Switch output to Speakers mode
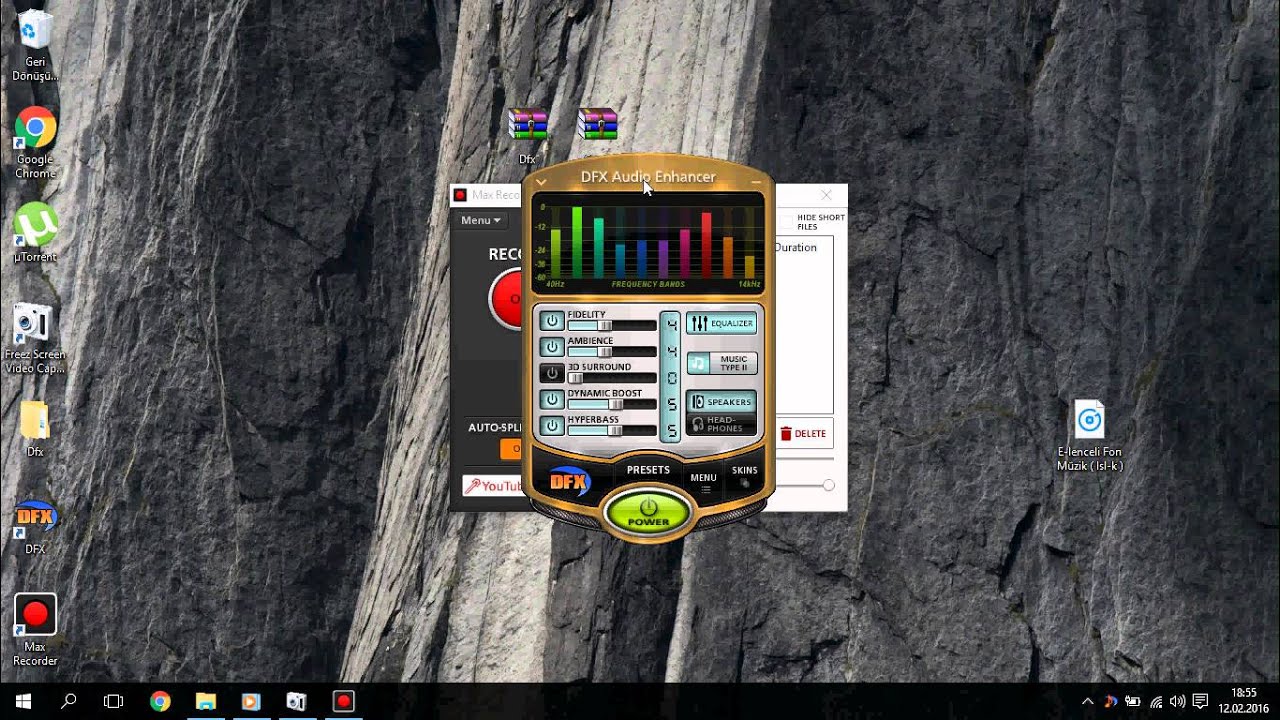Viewport: 1280px width, 720px height. pyautogui.click(x=721, y=402)
